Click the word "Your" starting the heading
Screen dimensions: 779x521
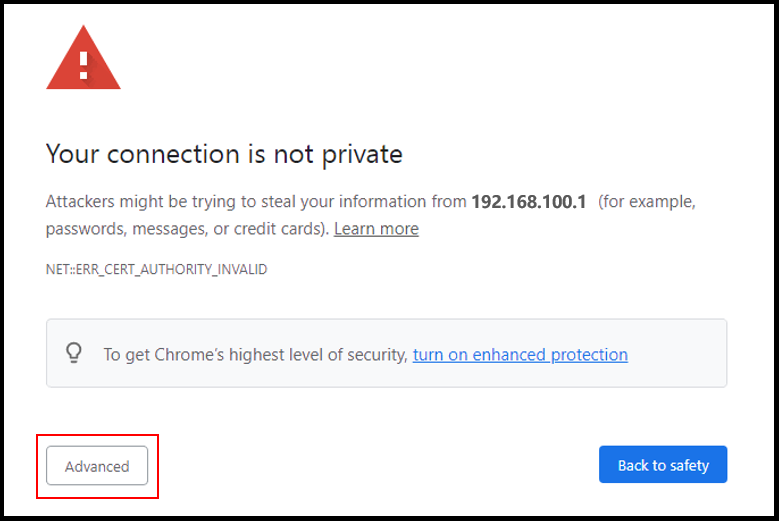(73, 154)
